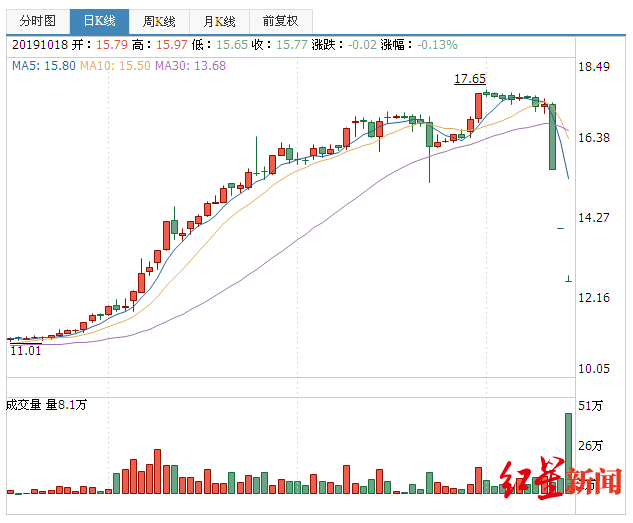Click the 11.01 low price label
Image resolution: width=633 pixels, height=523 pixels.
coord(25,350)
